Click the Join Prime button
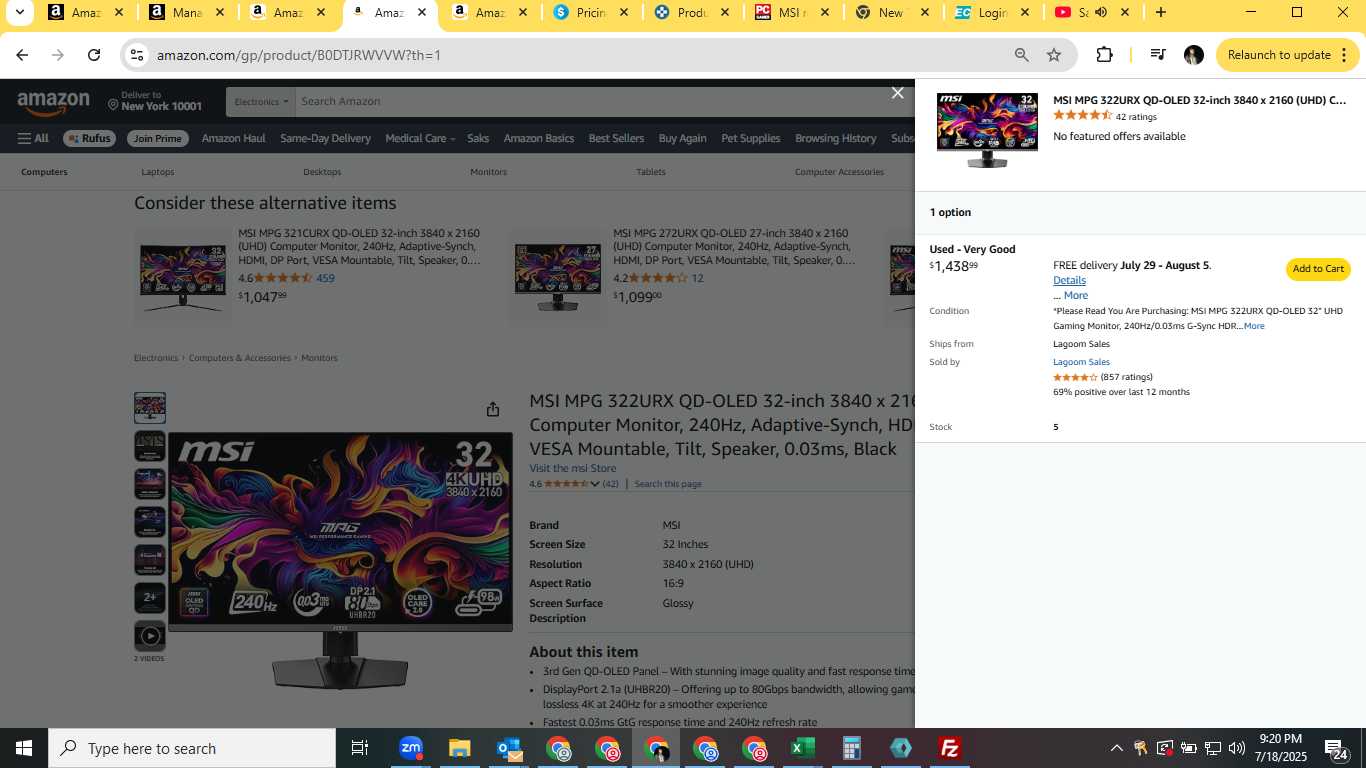 pos(158,138)
